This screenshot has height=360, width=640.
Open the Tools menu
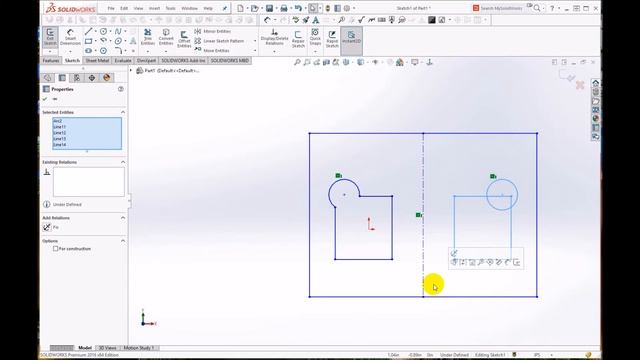[170, 8]
